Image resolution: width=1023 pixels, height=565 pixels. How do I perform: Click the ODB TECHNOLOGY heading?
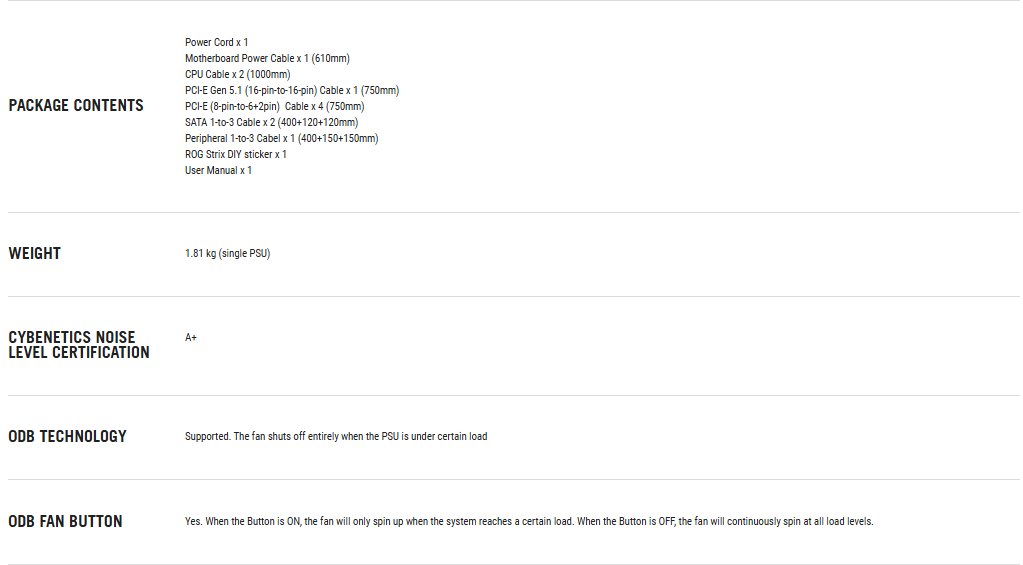tap(68, 437)
